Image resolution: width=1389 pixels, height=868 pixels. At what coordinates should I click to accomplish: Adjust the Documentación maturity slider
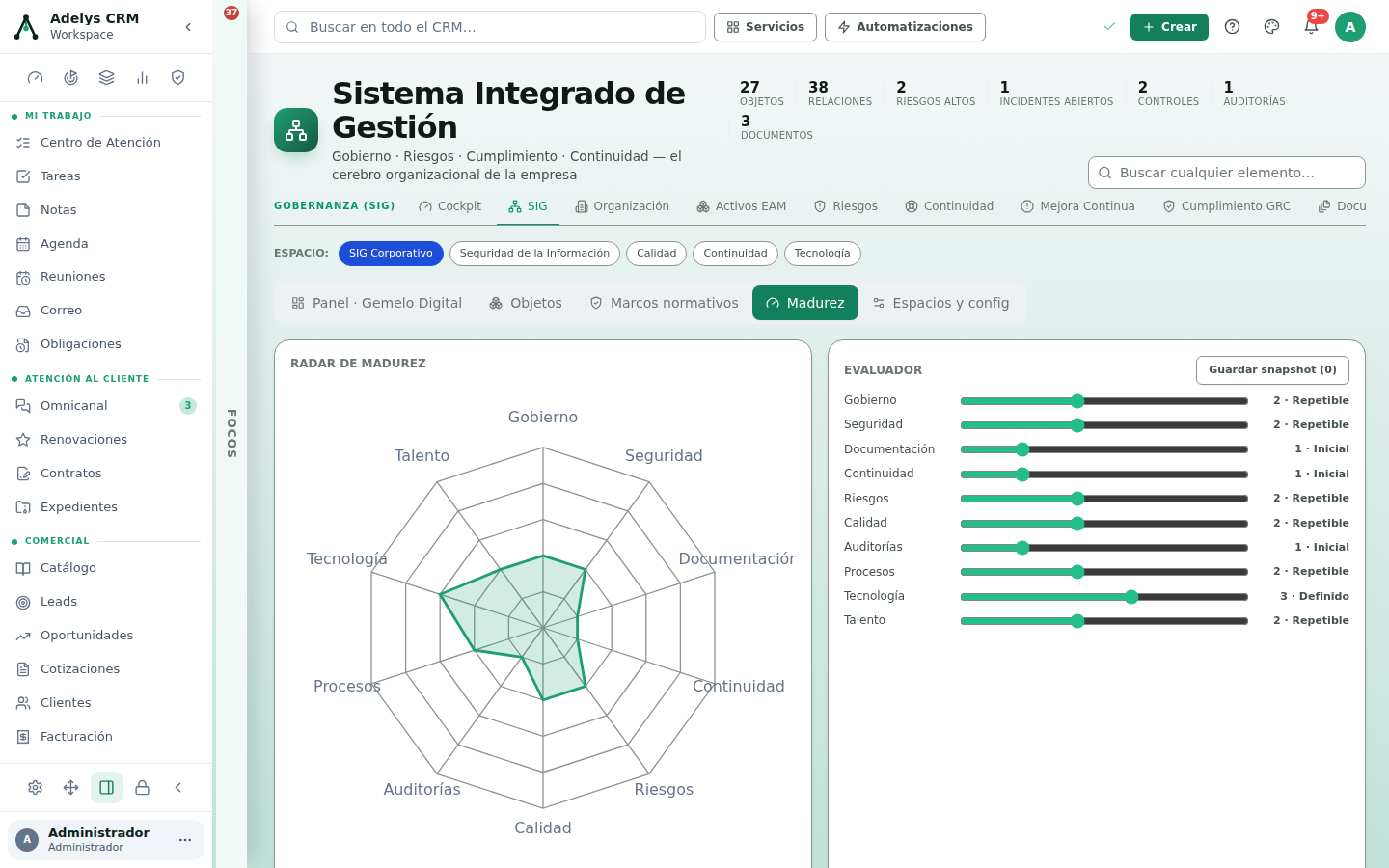(1104, 449)
